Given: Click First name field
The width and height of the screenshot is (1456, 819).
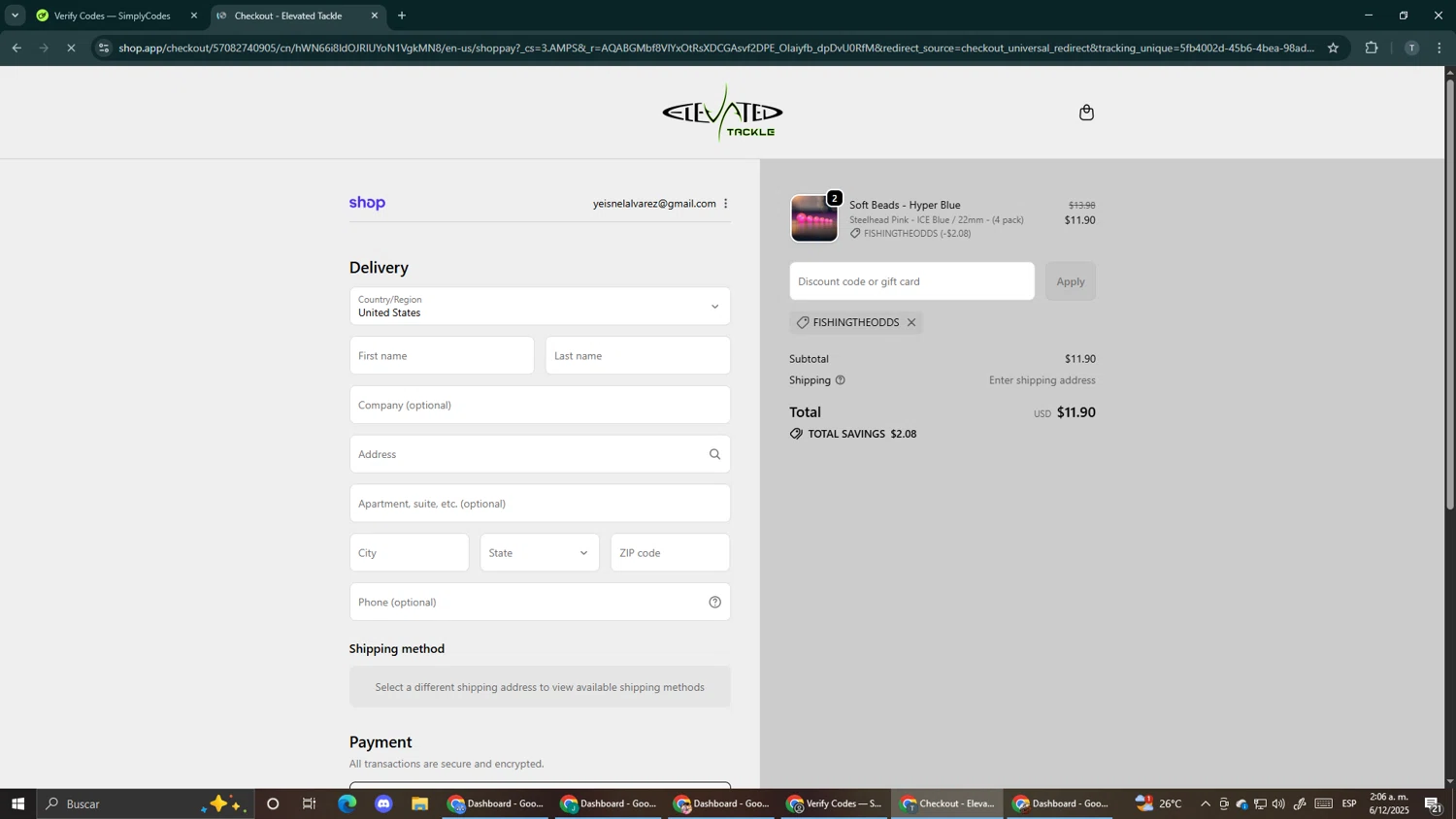Looking at the screenshot, I should pyautogui.click(x=442, y=356).
